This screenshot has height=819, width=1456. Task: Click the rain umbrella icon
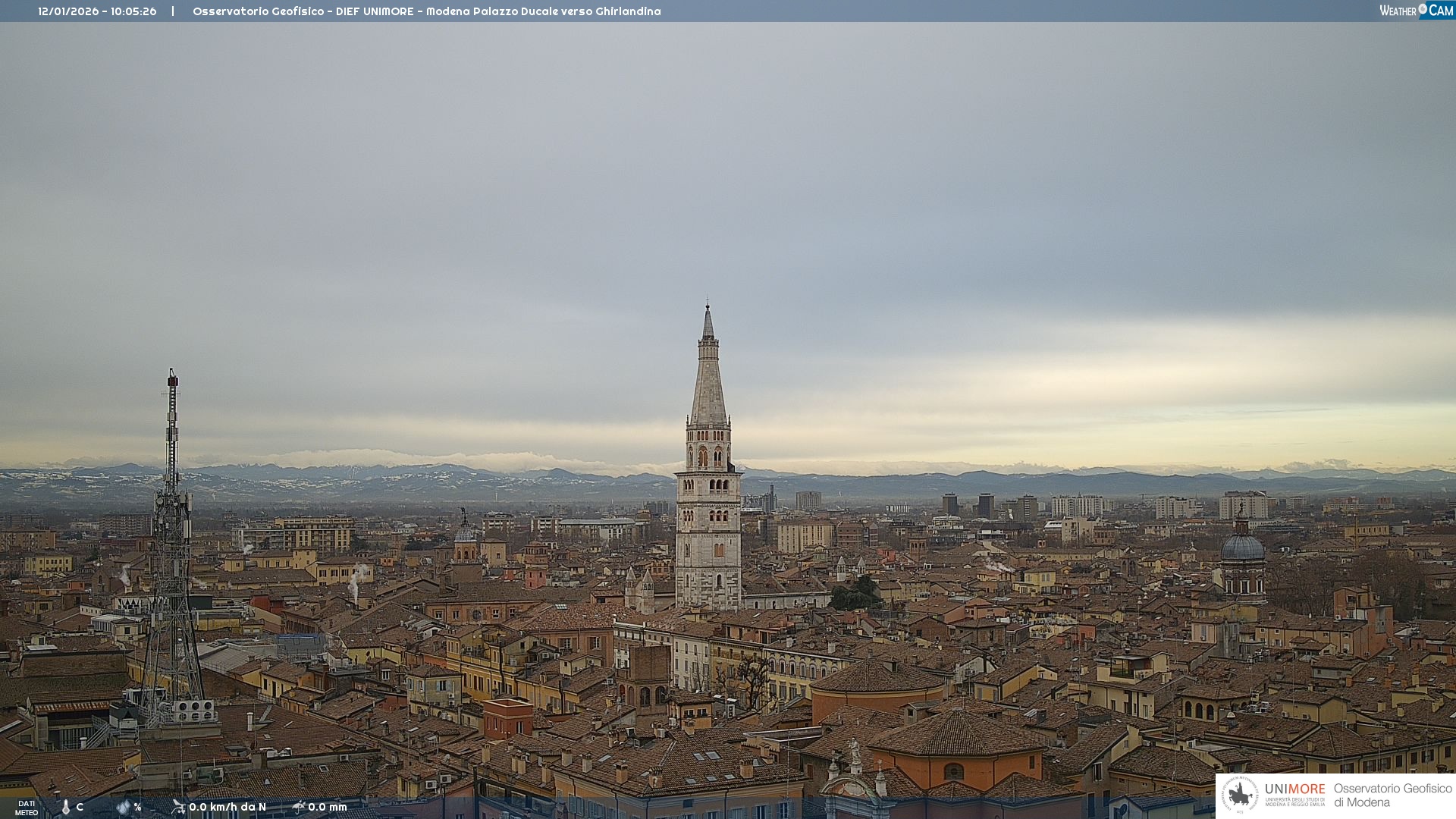tap(299, 807)
